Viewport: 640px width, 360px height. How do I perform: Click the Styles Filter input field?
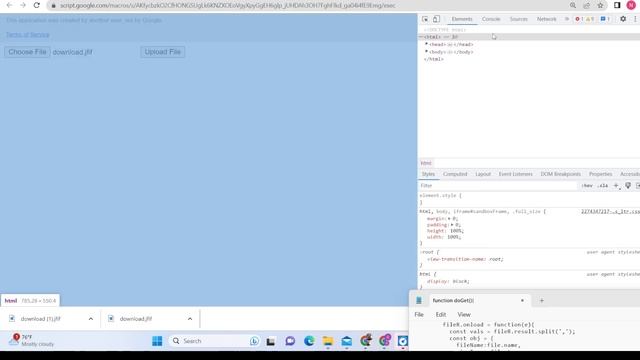pos(498,186)
